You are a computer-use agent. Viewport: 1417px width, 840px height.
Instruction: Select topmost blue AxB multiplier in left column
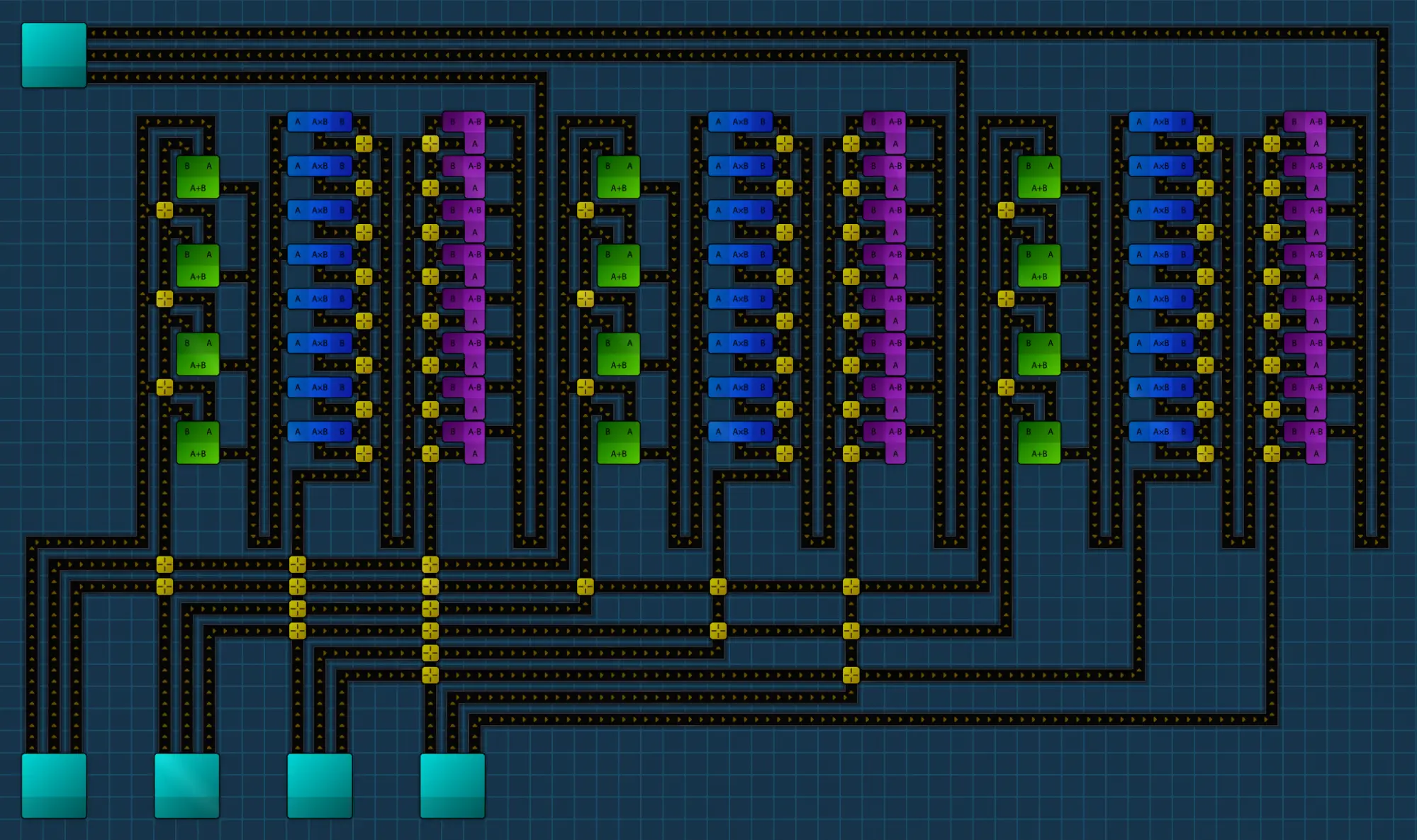pos(320,121)
